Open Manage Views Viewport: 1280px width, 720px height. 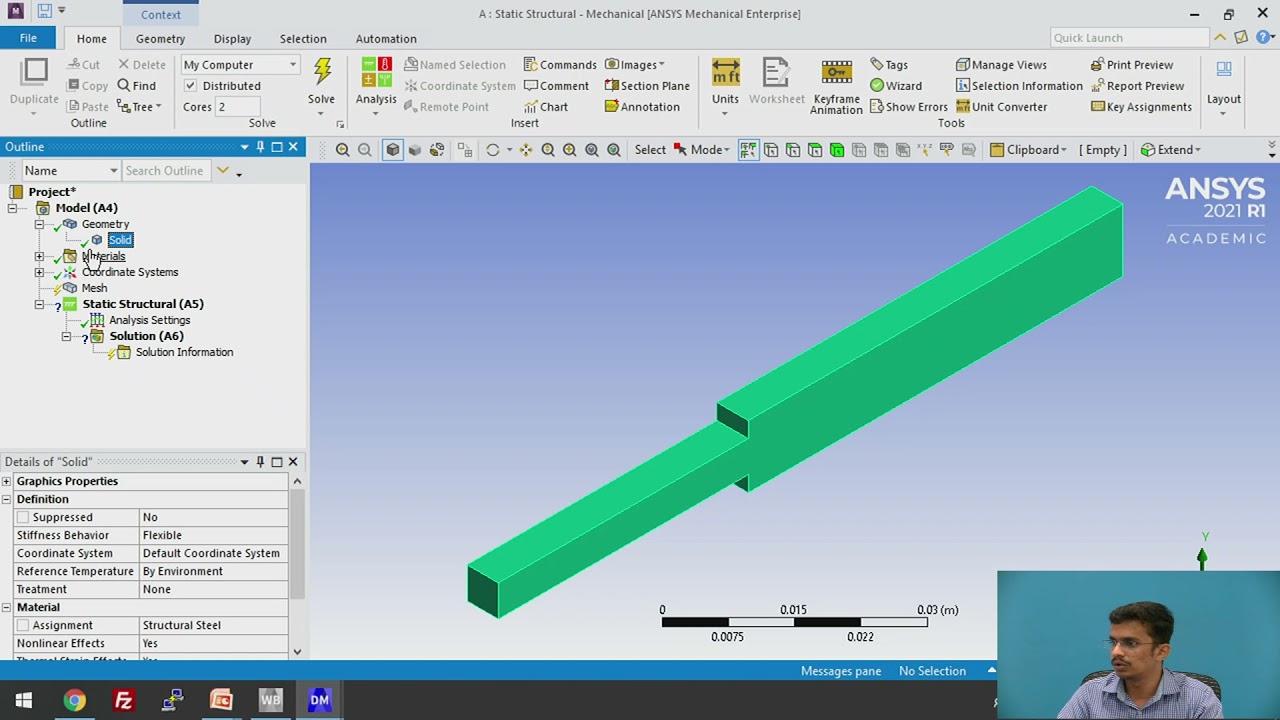click(x=1001, y=65)
